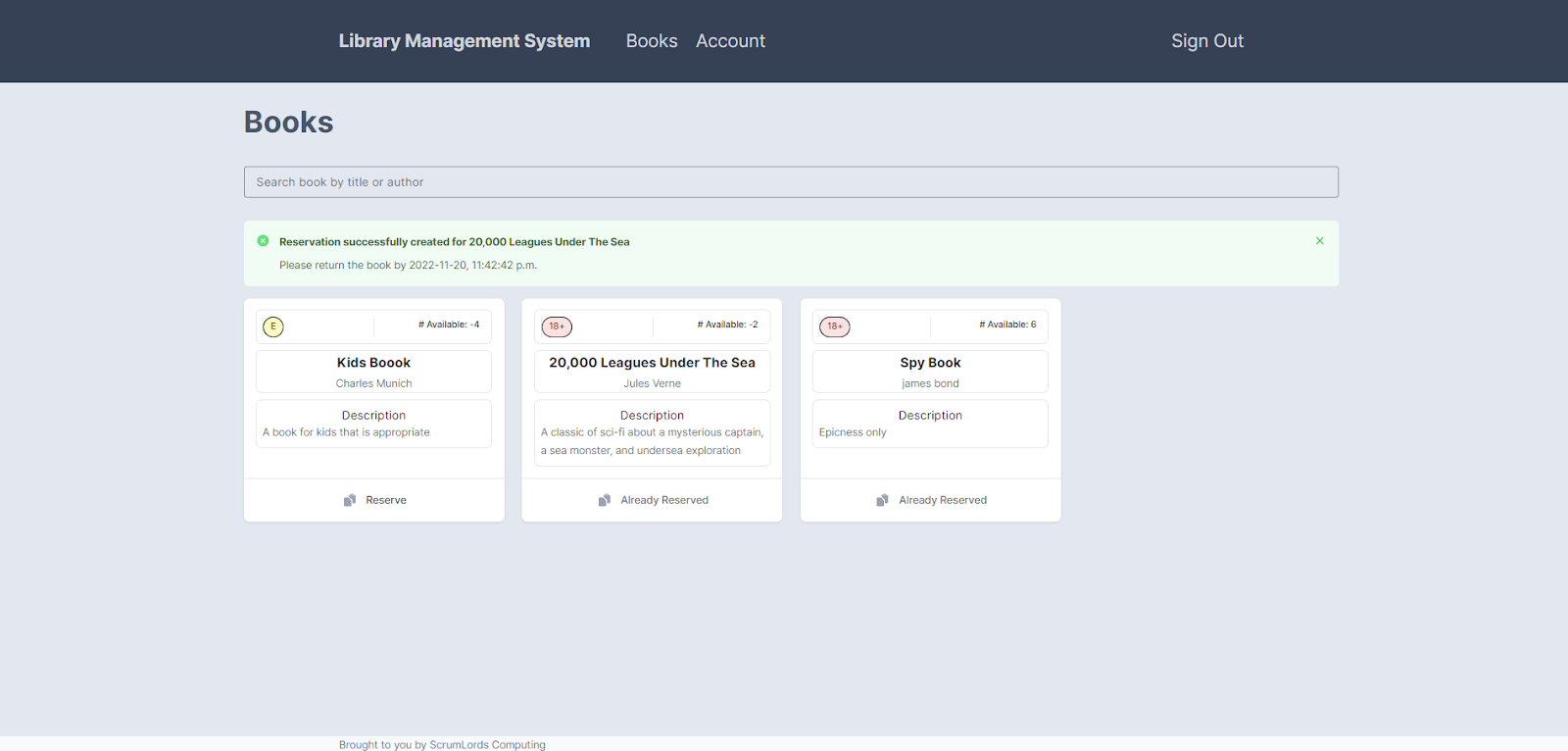Screen dimensions: 1568x751
Task: Click the 18+ badge on 20,000 Leagues card
Action: pyautogui.click(x=557, y=326)
